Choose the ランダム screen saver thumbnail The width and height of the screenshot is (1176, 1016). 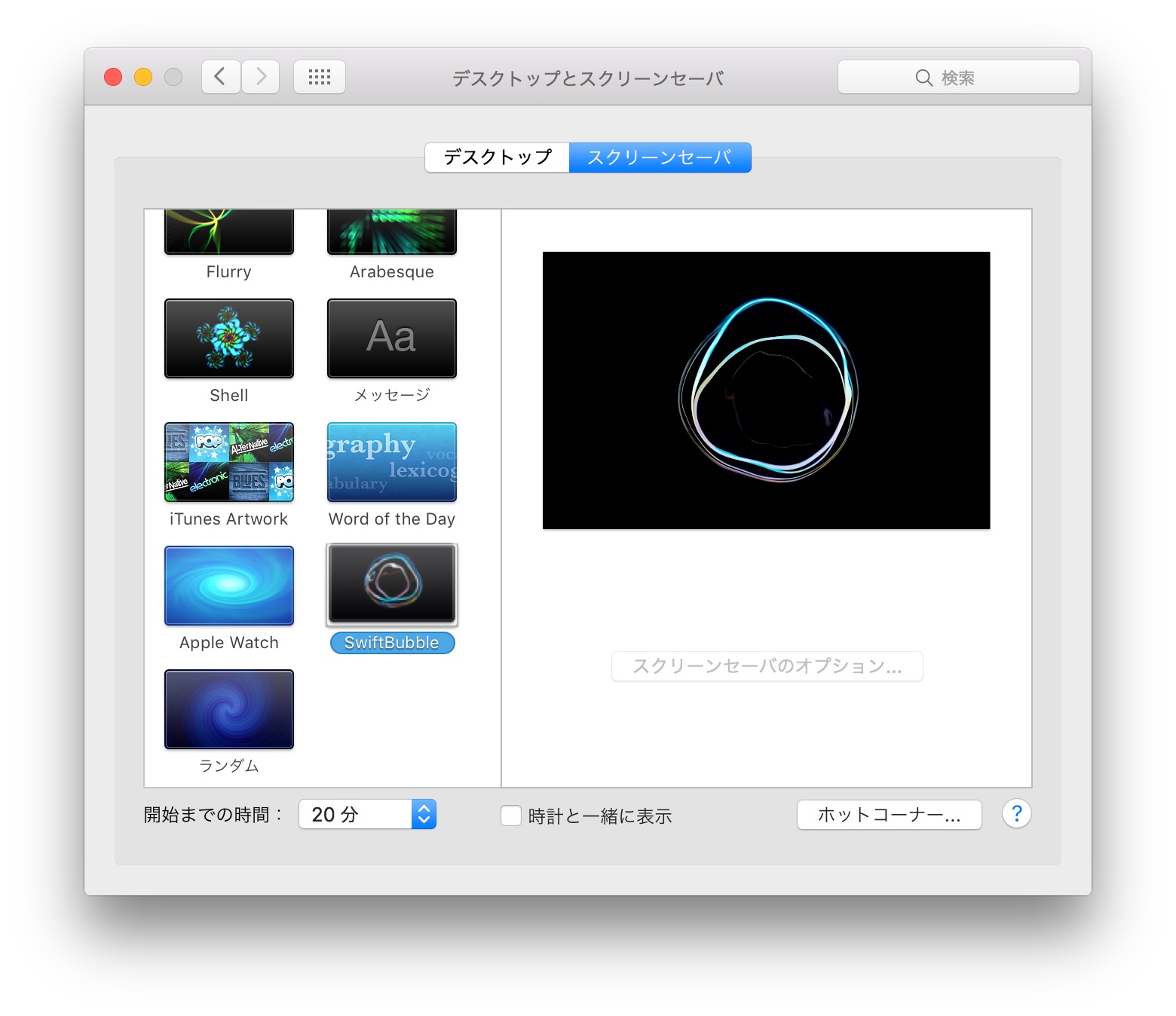229,709
